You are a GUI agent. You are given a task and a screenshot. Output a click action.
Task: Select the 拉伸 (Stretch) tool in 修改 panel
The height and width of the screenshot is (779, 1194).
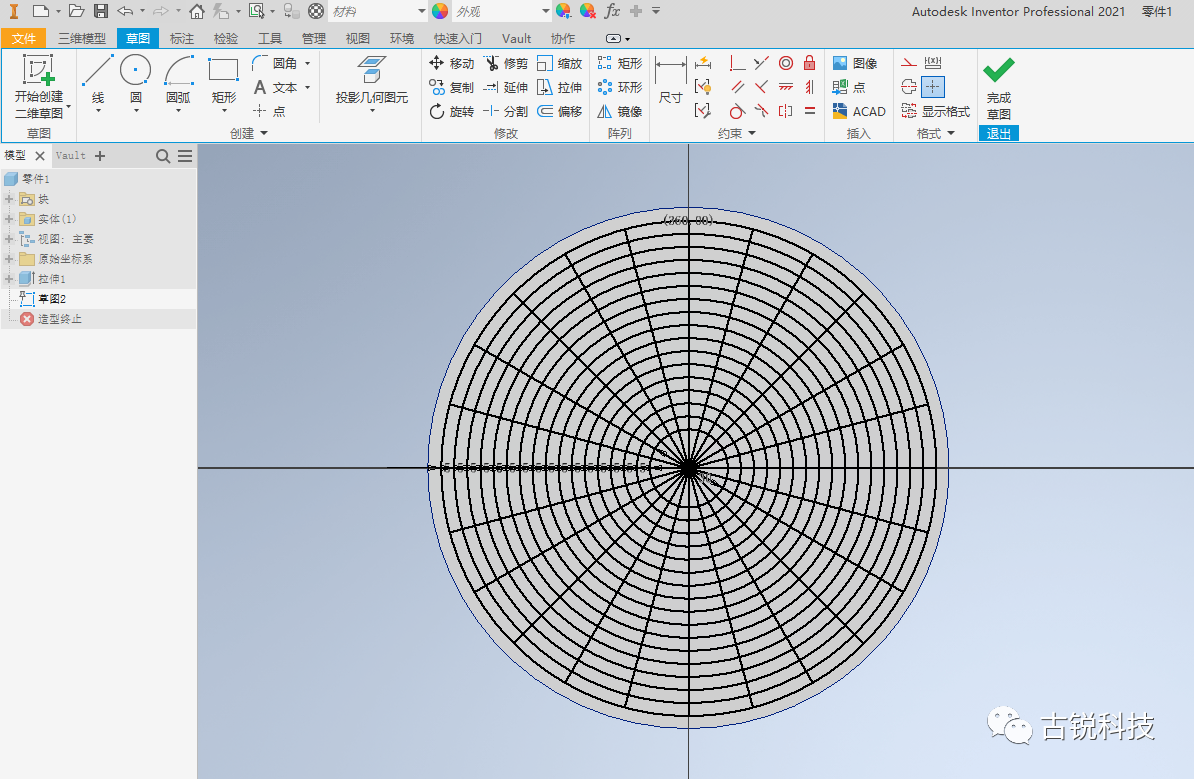click(x=560, y=88)
